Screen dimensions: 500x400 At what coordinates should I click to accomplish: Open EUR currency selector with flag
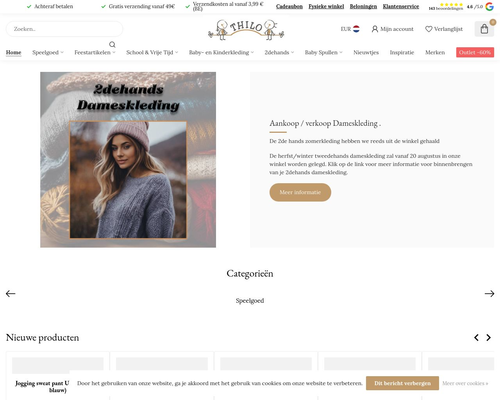(350, 29)
